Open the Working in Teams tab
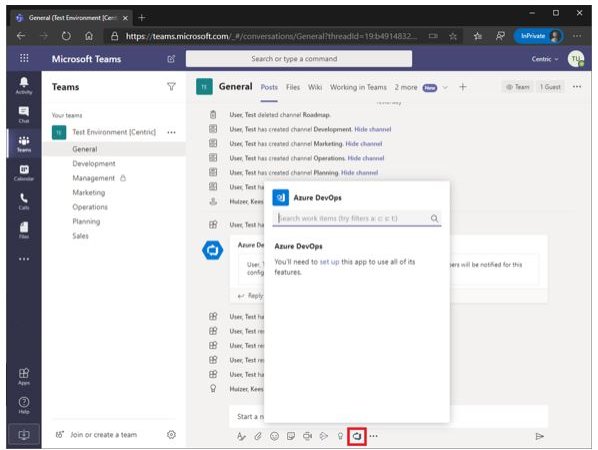Viewport: 598px width, 450px height. pos(358,87)
